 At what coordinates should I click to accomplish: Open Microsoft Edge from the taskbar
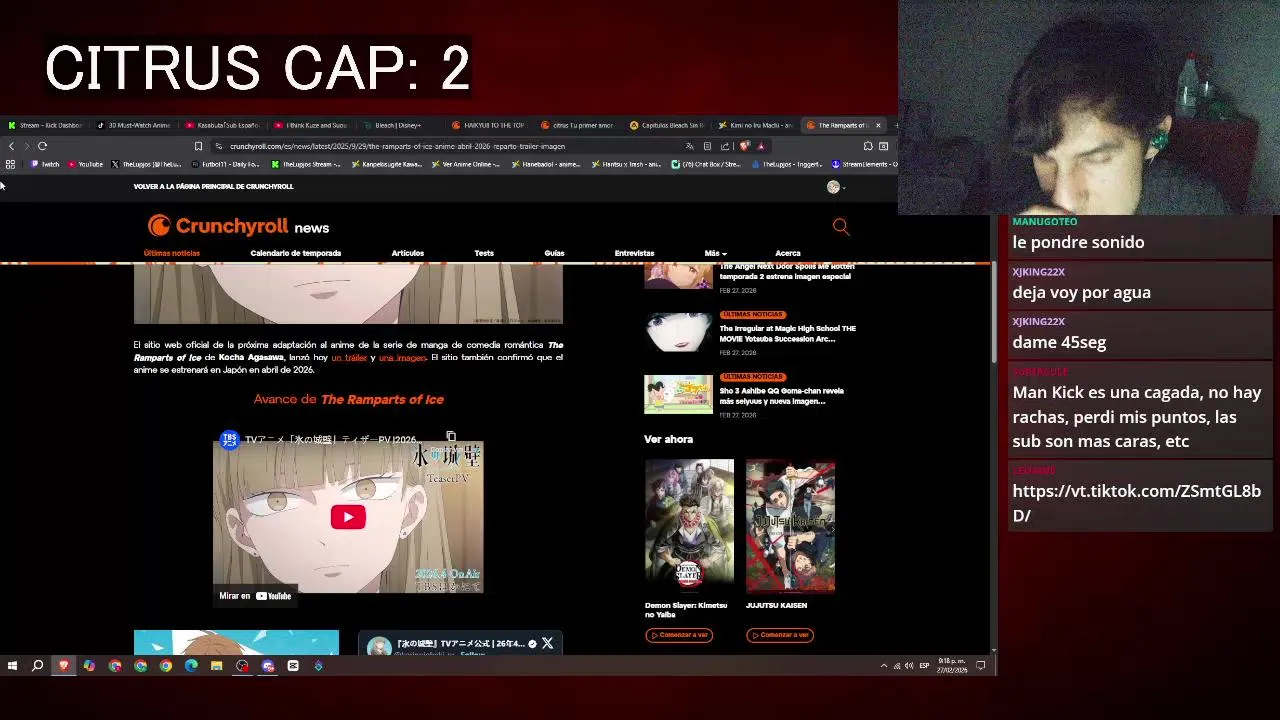coord(191,666)
